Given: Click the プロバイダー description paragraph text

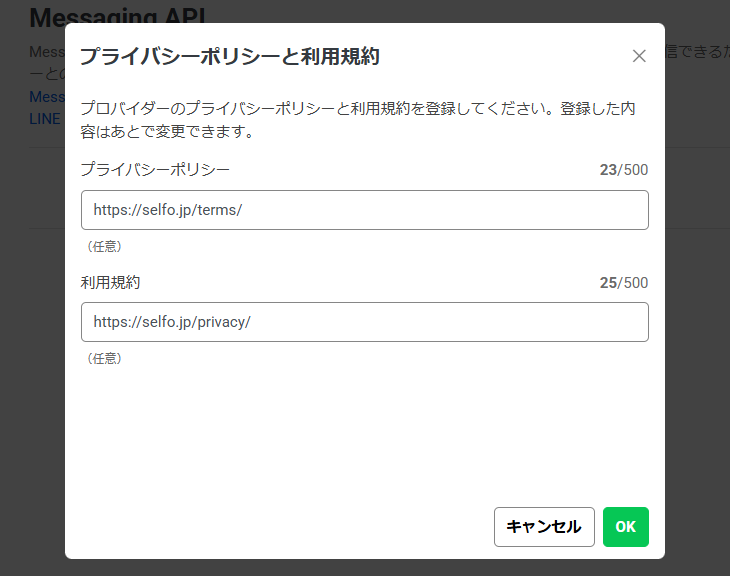Looking at the screenshot, I should 358,120.
